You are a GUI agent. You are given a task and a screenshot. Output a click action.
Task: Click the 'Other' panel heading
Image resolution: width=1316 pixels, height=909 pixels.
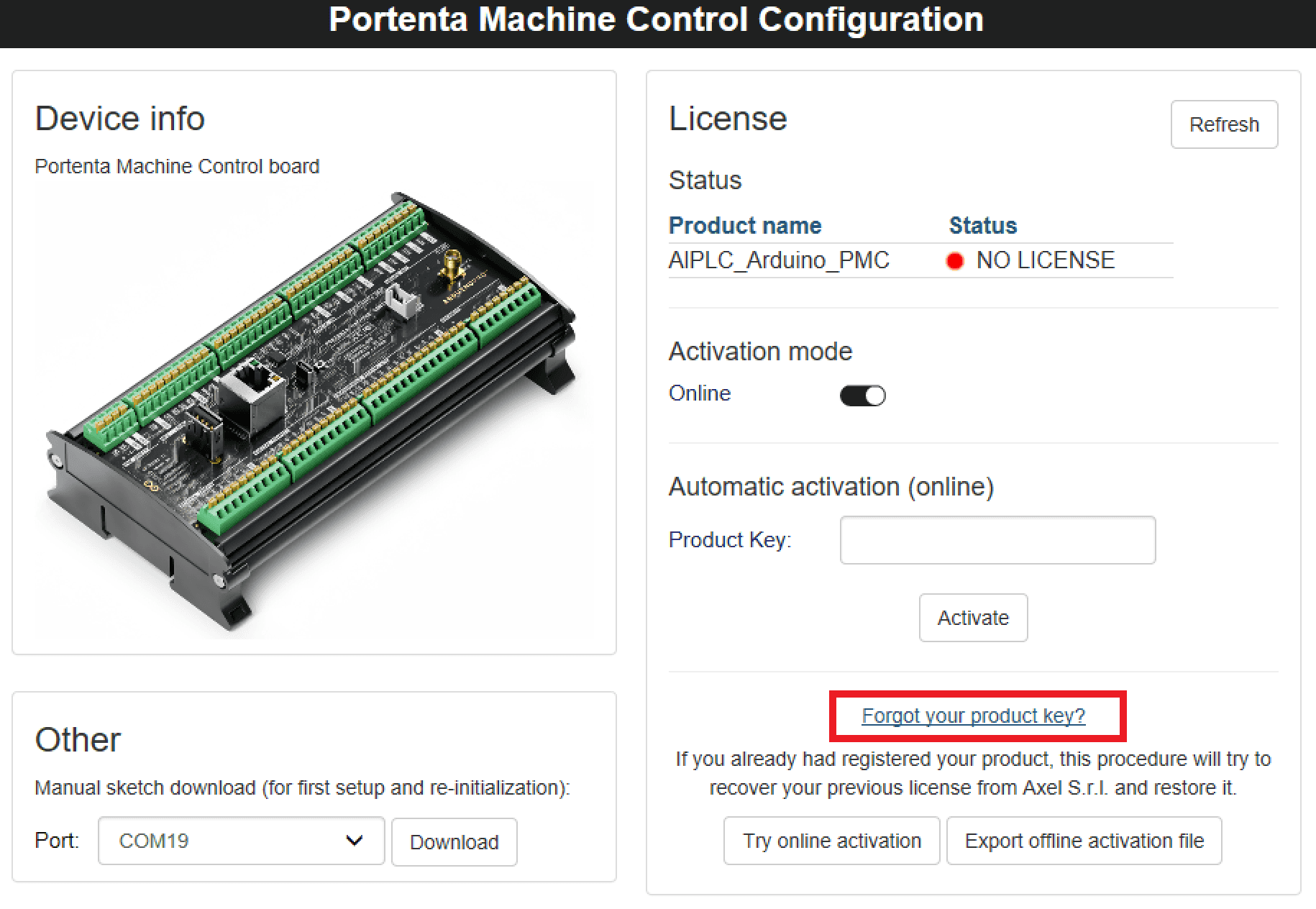click(x=78, y=740)
